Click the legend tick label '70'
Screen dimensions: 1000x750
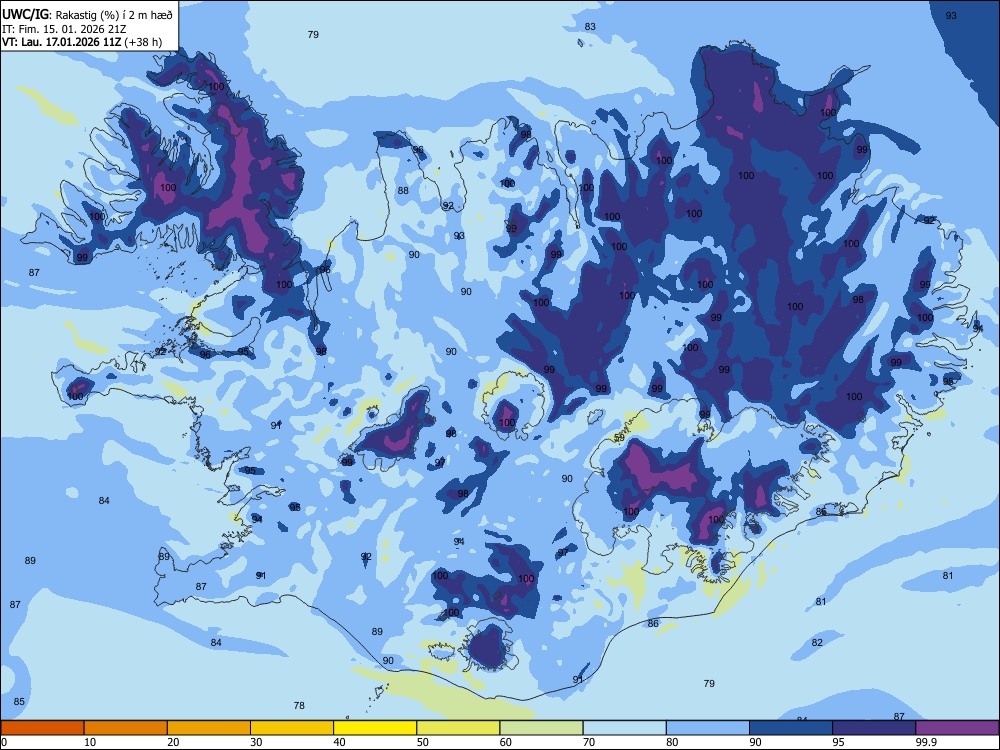[x=589, y=742]
